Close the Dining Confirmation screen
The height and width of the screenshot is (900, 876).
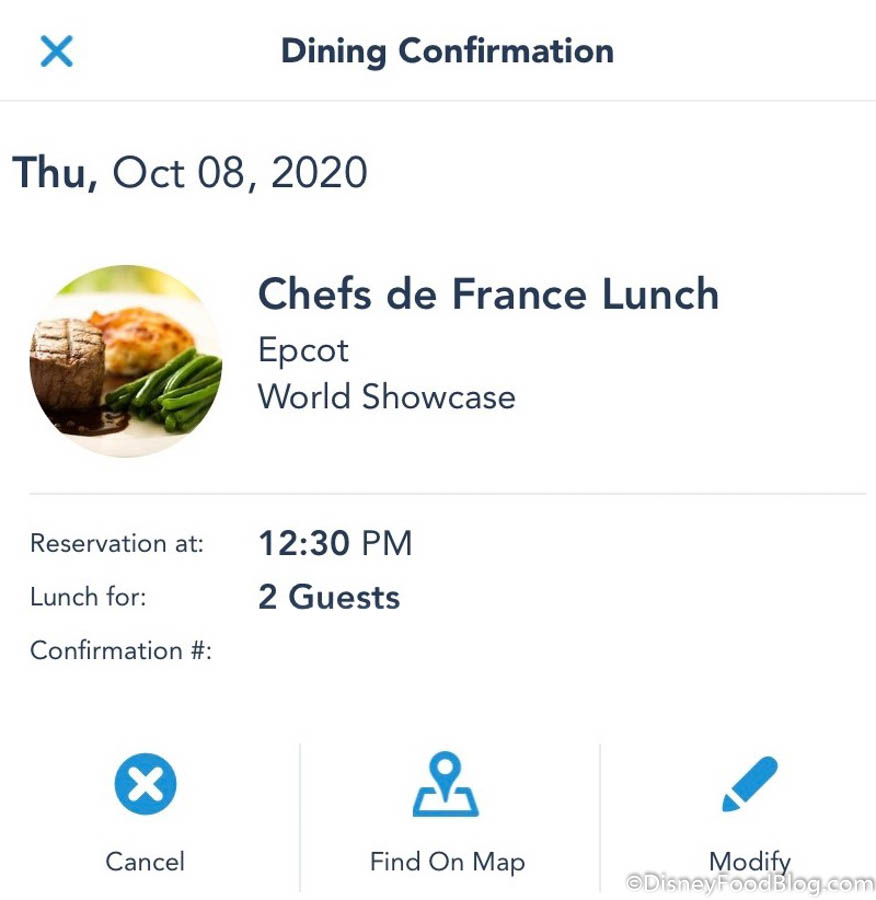tap(56, 51)
